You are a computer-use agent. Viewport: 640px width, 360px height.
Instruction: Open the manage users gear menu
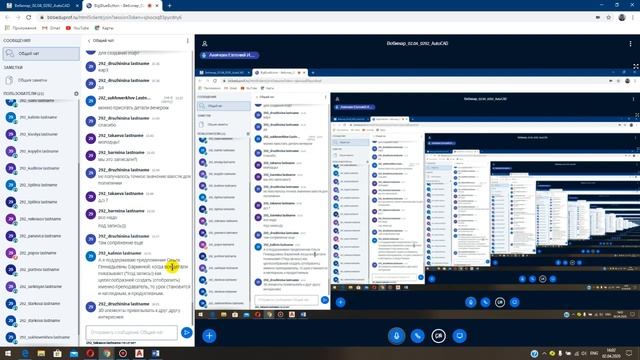coord(76,93)
